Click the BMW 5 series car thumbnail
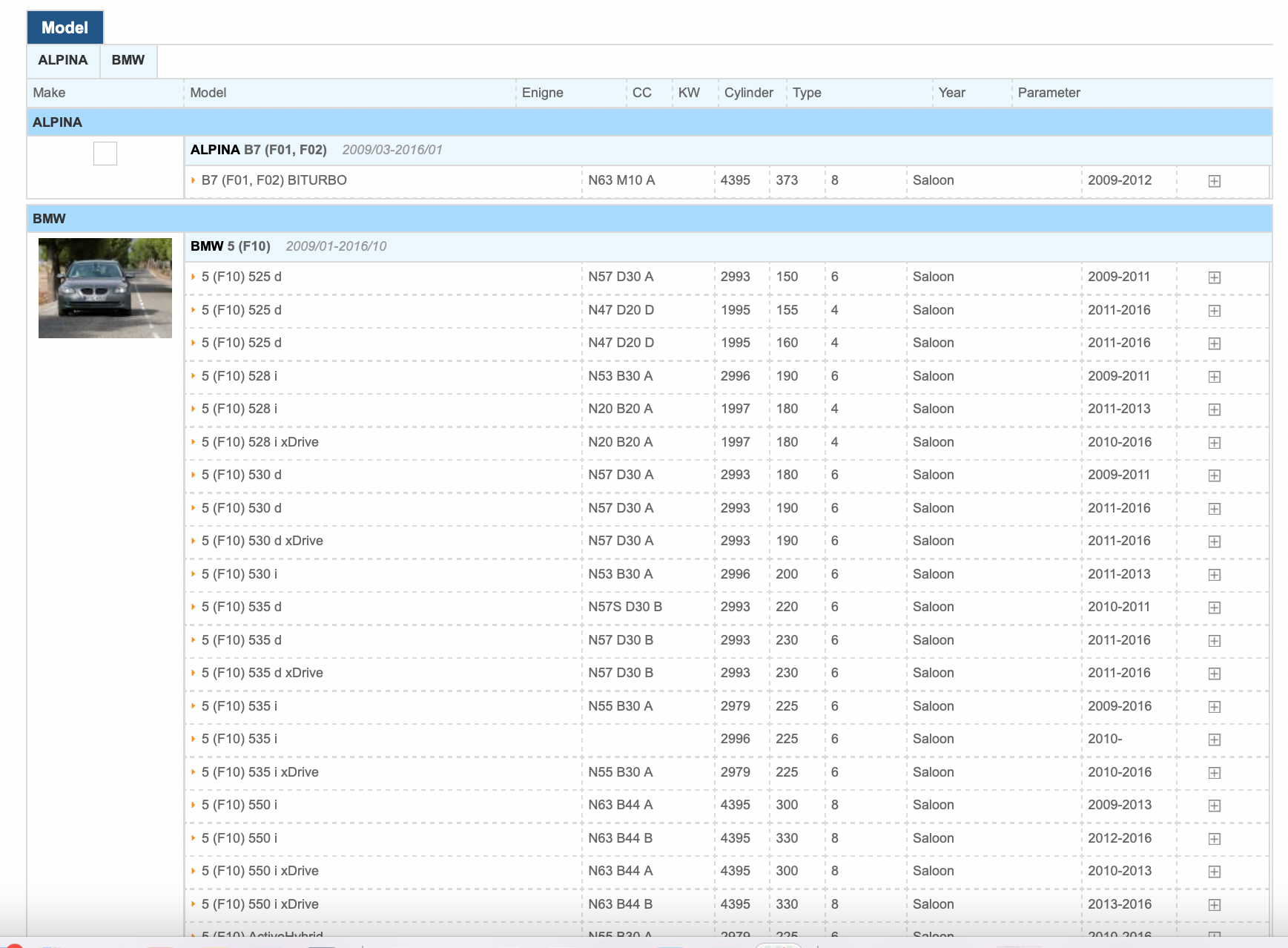Viewport: 1288px width, 948px height. click(105, 288)
